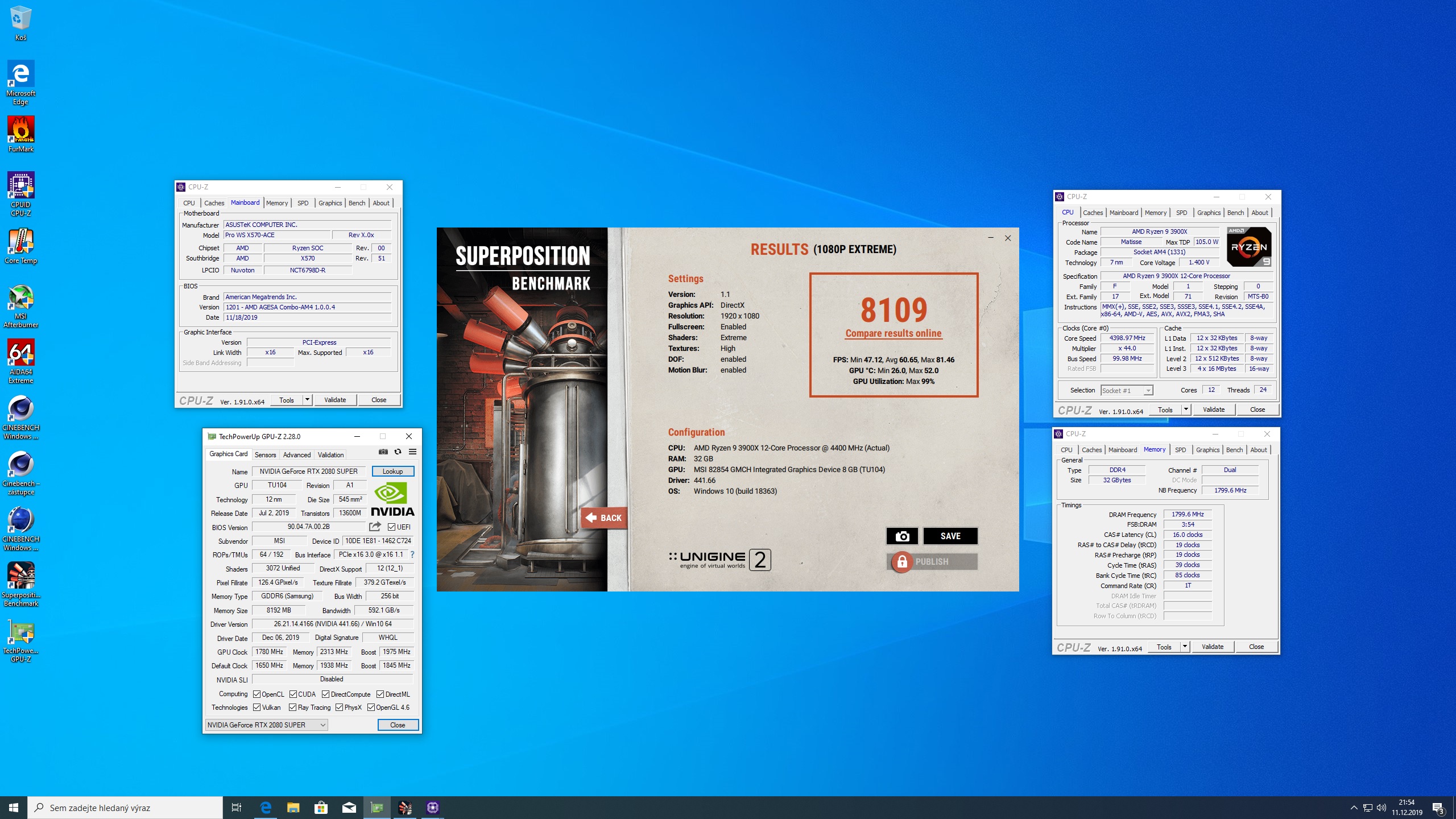The width and height of the screenshot is (1456, 819).
Task: Open the CPUID CPU-Z desktop shortcut
Action: (20, 194)
